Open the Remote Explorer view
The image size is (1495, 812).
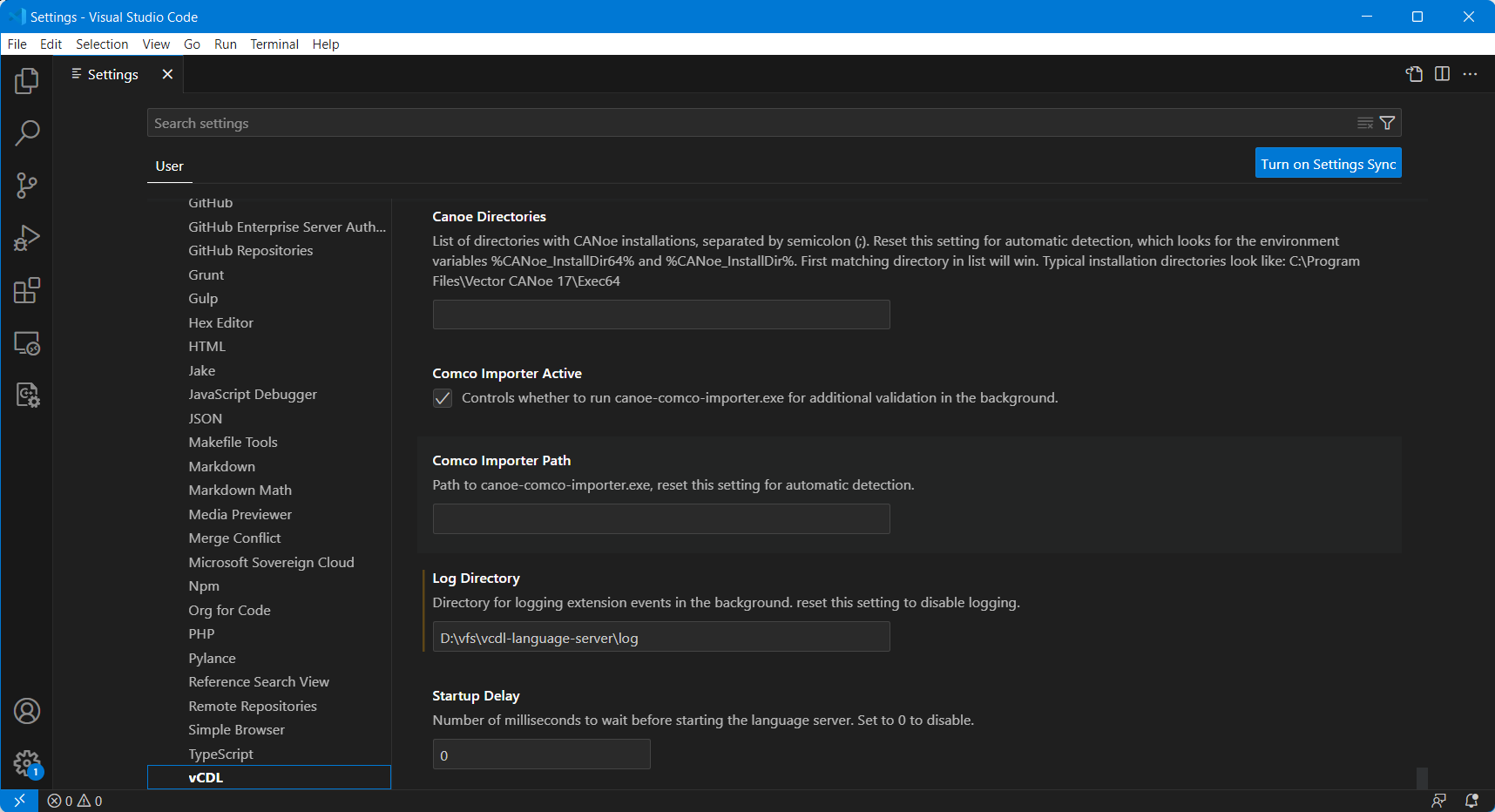coord(27,343)
